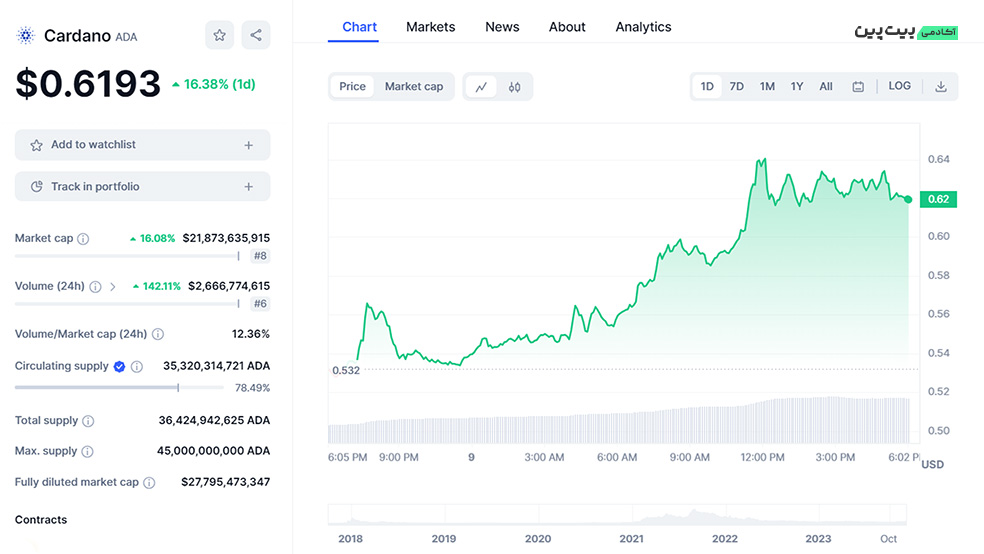Go to the Analytics tab
The height and width of the screenshot is (554, 984).
click(643, 27)
